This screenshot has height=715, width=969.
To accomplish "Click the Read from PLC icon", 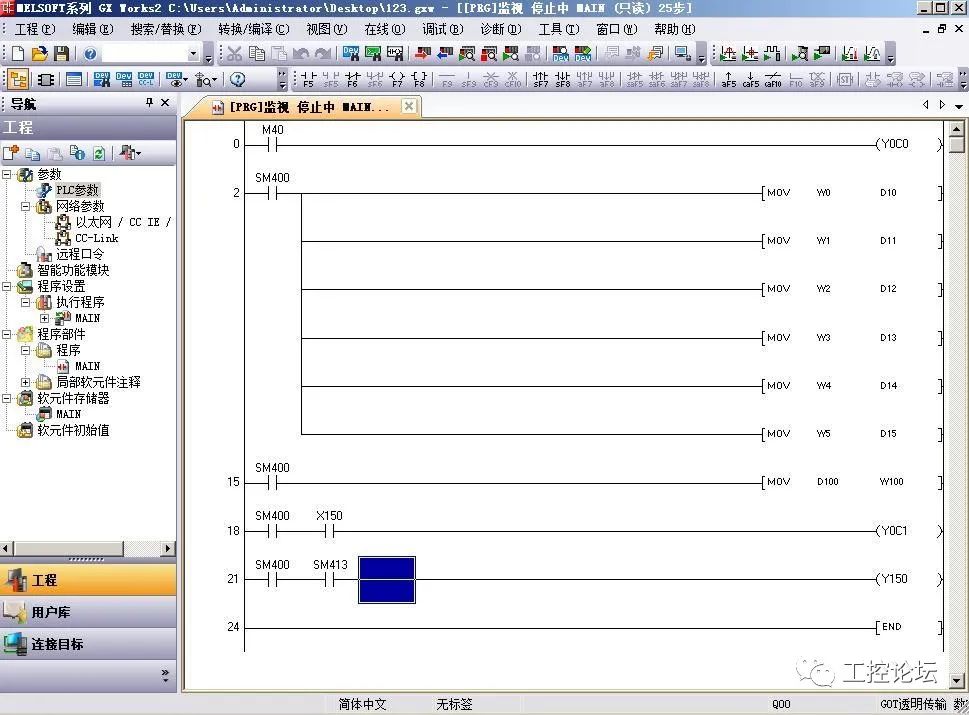I will (x=445, y=54).
